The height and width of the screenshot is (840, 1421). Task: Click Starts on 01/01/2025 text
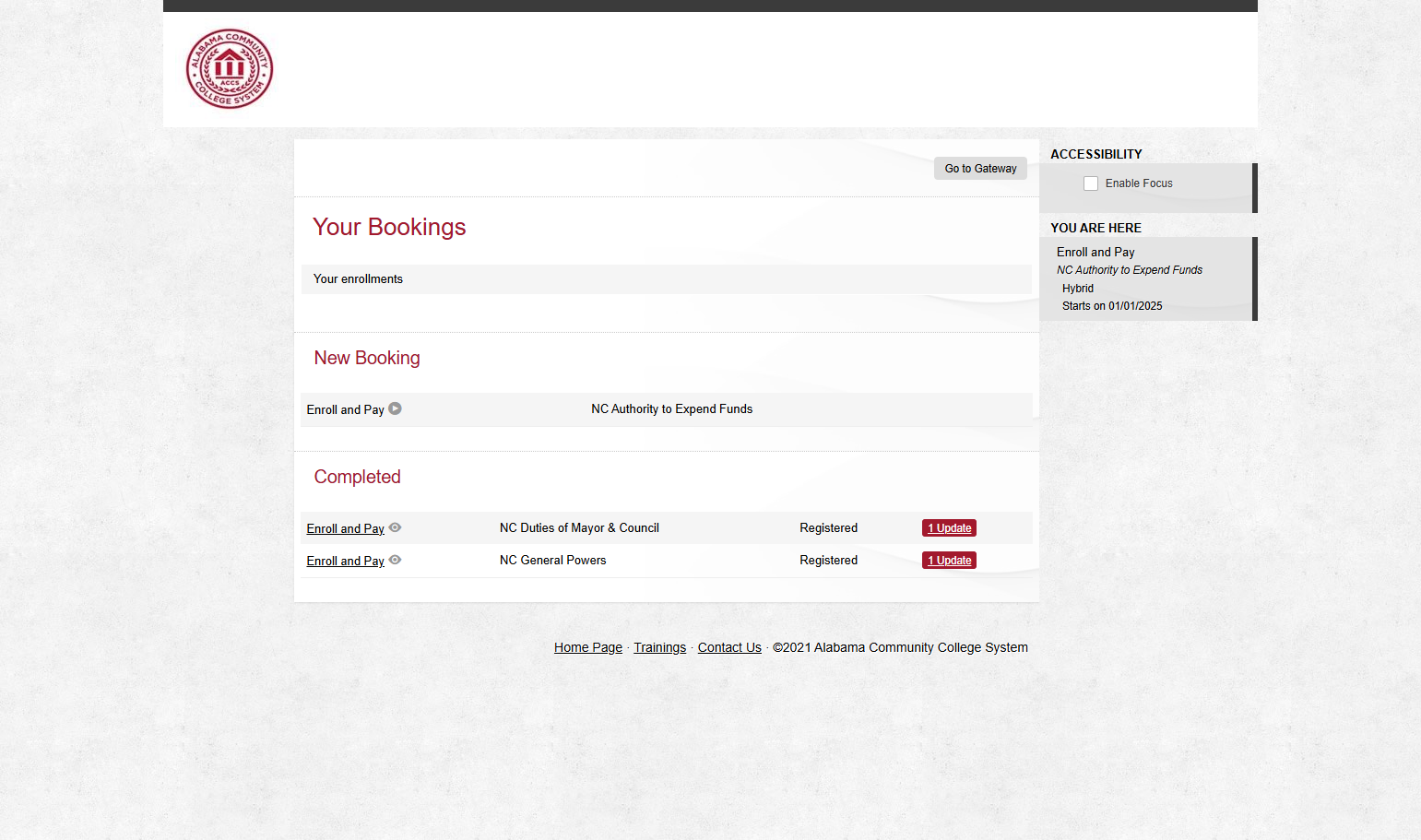click(1112, 305)
